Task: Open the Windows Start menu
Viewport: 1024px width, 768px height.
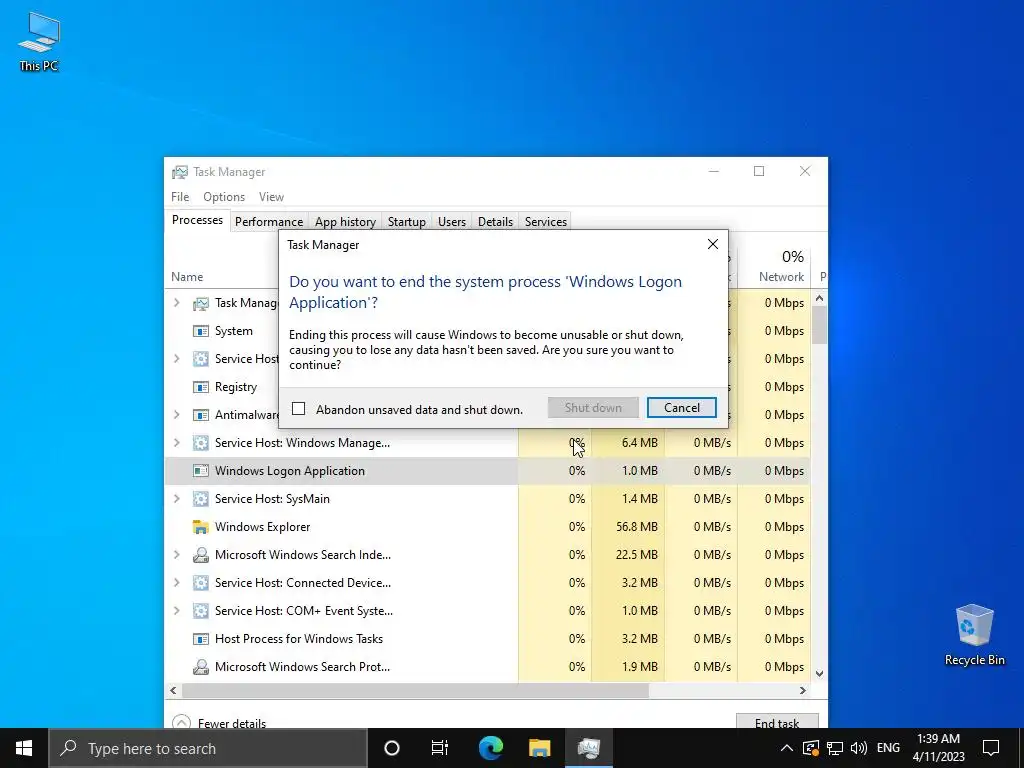Action: pyautogui.click(x=24, y=748)
